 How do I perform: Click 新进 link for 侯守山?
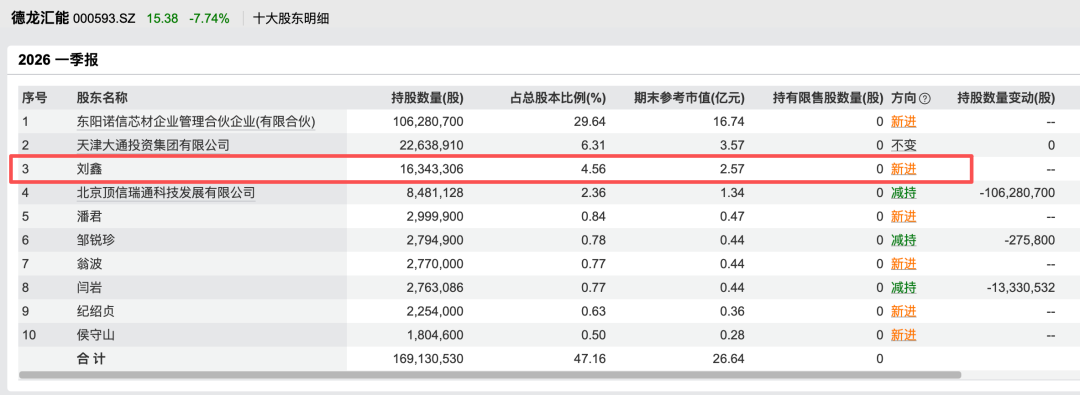[904, 335]
